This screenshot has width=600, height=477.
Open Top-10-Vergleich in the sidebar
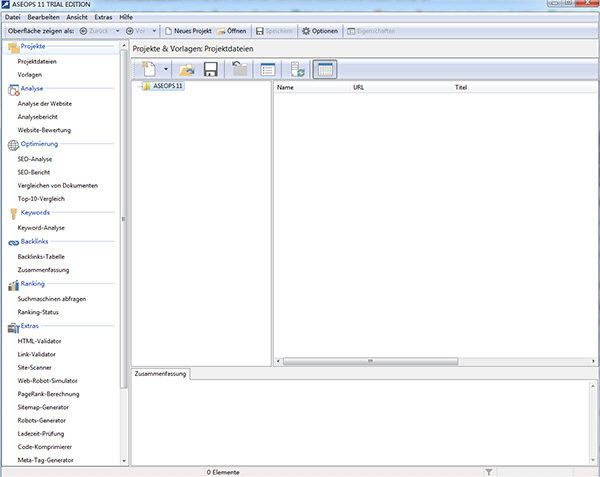[x=41, y=199]
